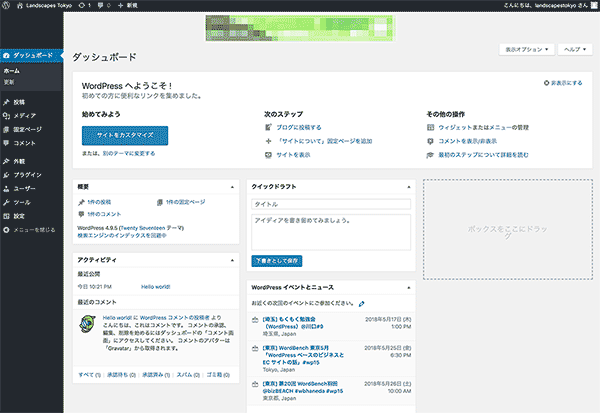Screen dimensions: 600x413
Task: Click the comment icon beside コメントを表示/非表示
Action: (x=430, y=141)
